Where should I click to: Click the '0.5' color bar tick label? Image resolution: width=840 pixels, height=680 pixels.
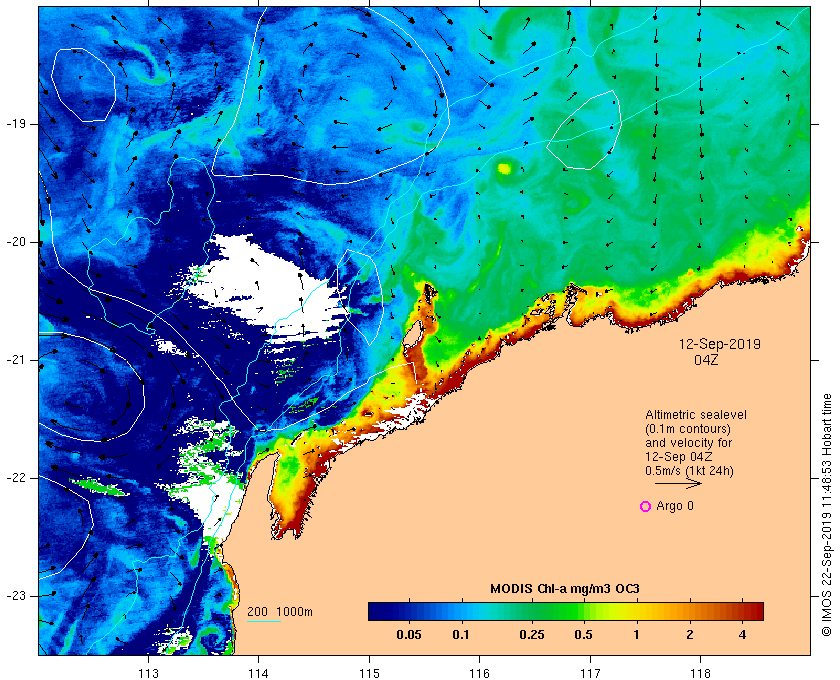[x=583, y=635]
